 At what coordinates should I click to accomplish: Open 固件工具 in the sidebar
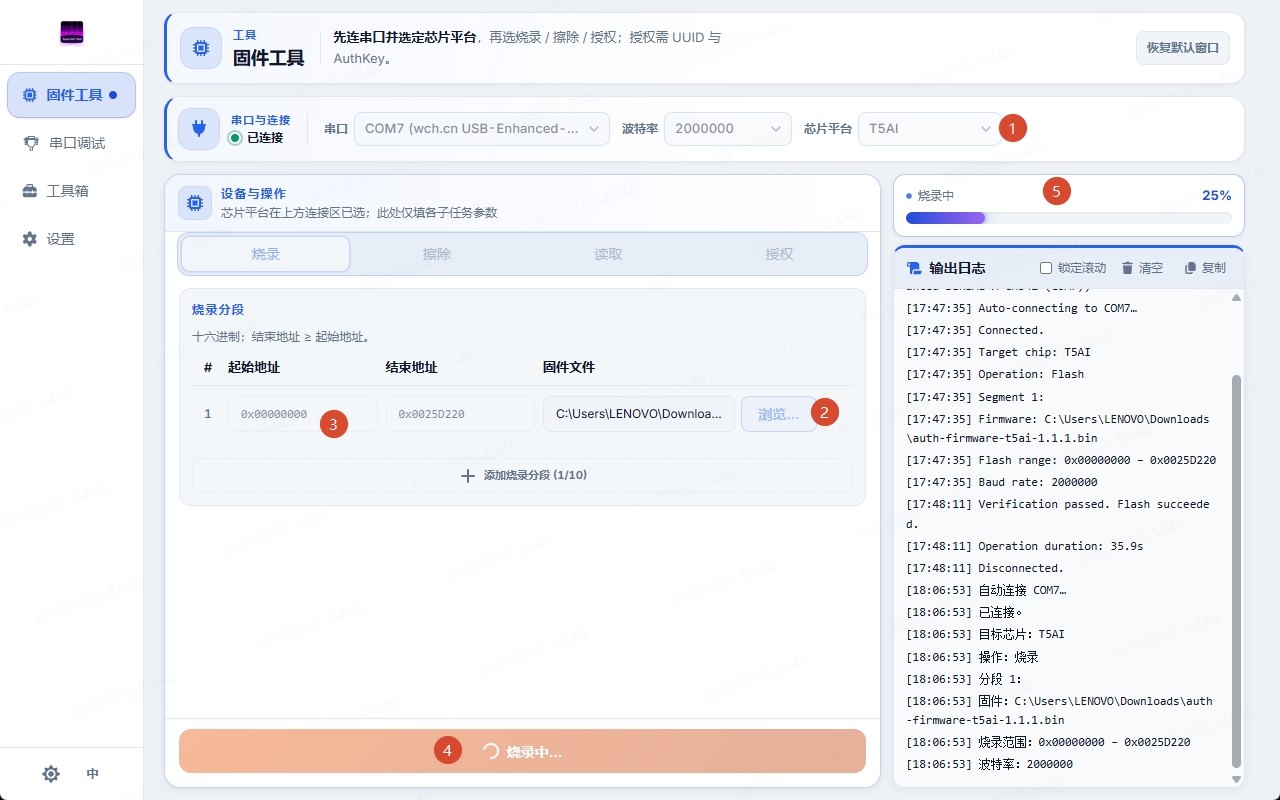71,95
